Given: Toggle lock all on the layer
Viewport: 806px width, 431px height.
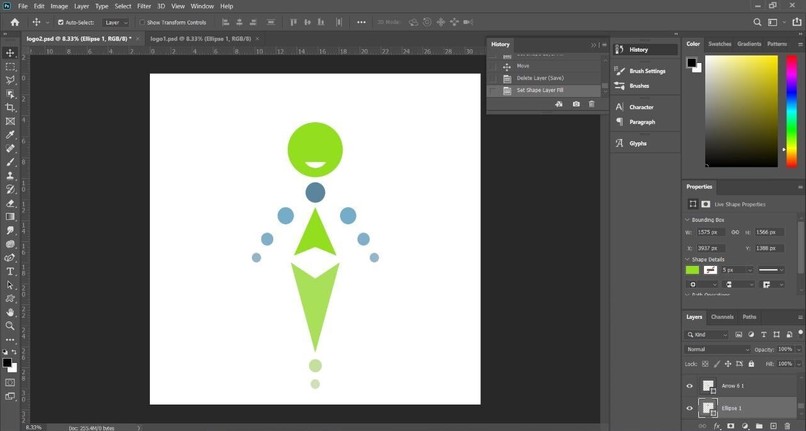Looking at the screenshot, I should coord(751,364).
